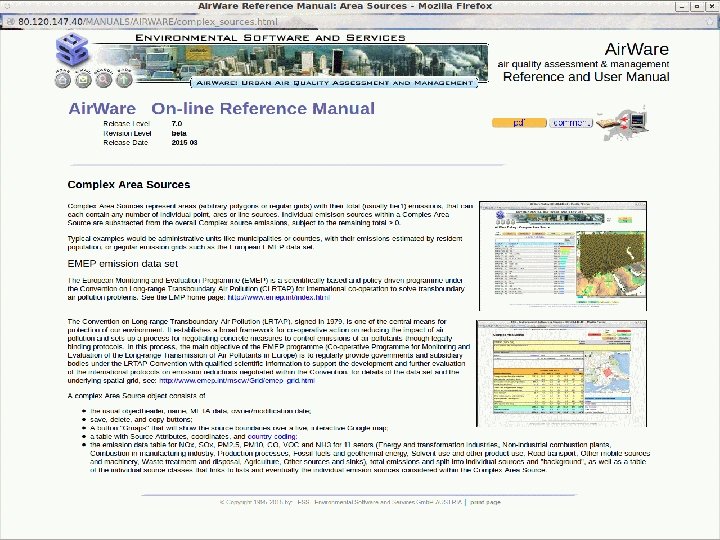Open the pdf version button
Screen dimensions: 720x540
pyautogui.click(x=519, y=123)
